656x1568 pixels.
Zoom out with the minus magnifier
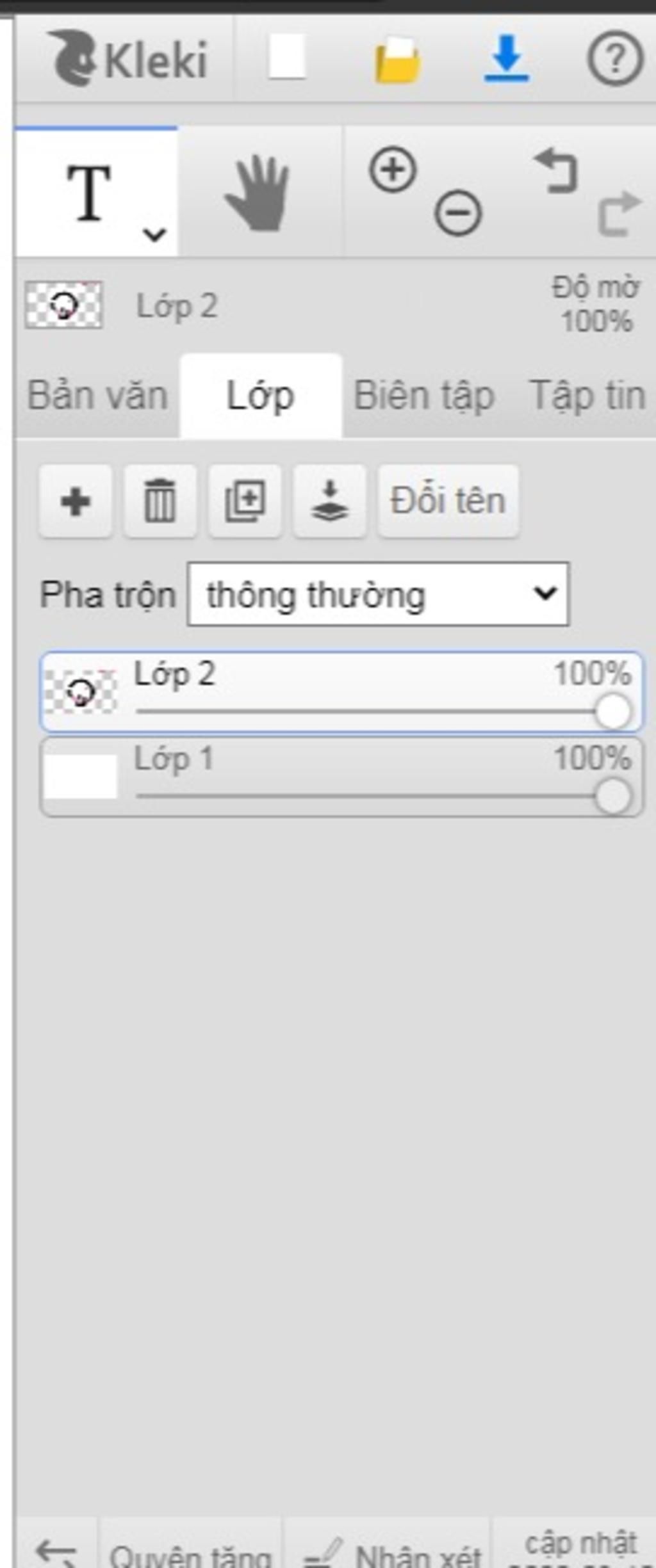pyautogui.click(x=458, y=212)
